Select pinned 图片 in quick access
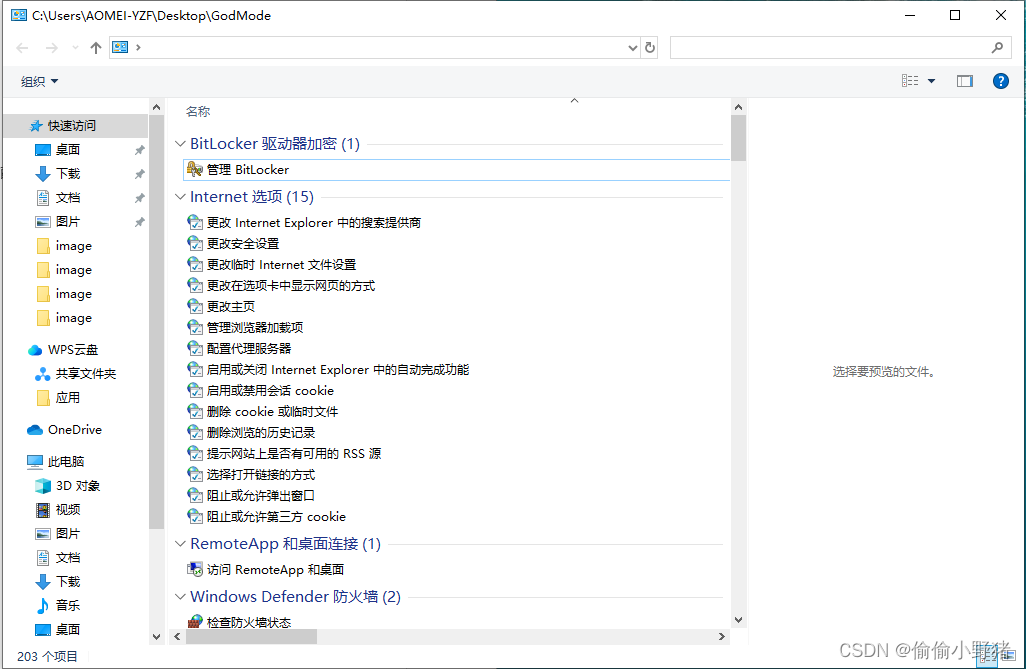Viewport: 1026px width, 669px height. click(x=67, y=221)
